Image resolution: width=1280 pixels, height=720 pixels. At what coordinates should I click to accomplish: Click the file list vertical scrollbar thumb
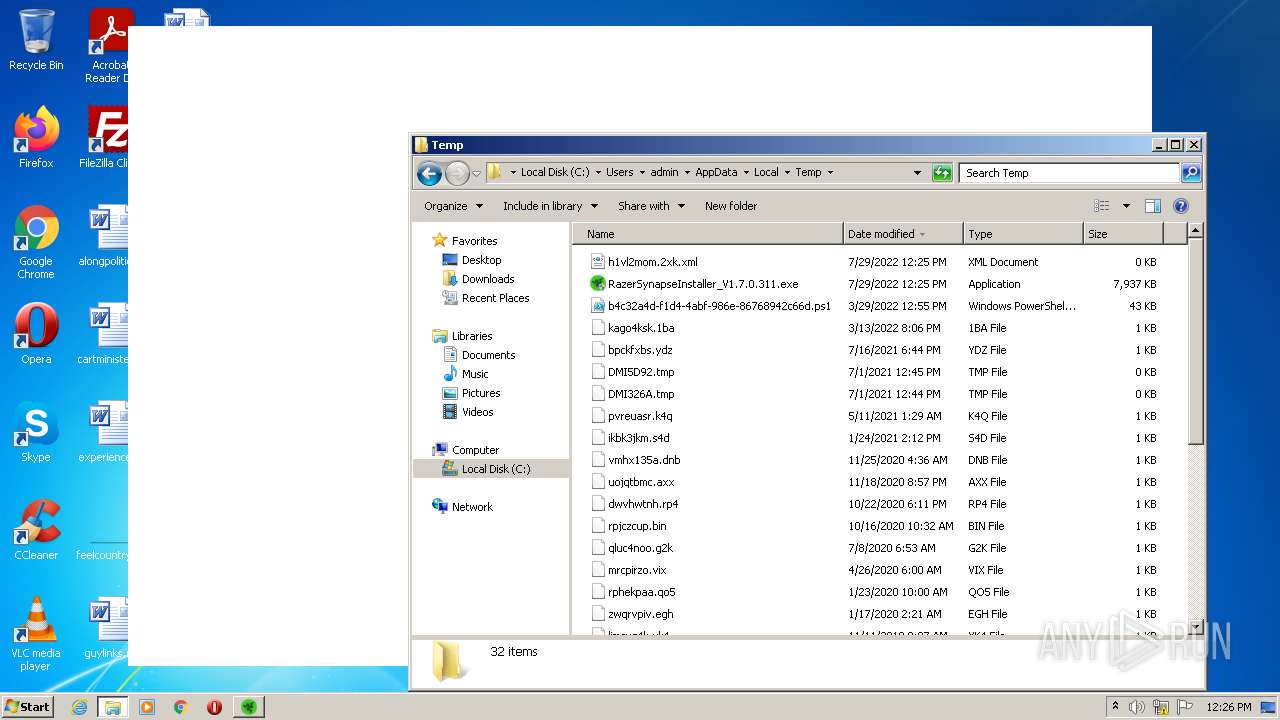pos(1195,342)
